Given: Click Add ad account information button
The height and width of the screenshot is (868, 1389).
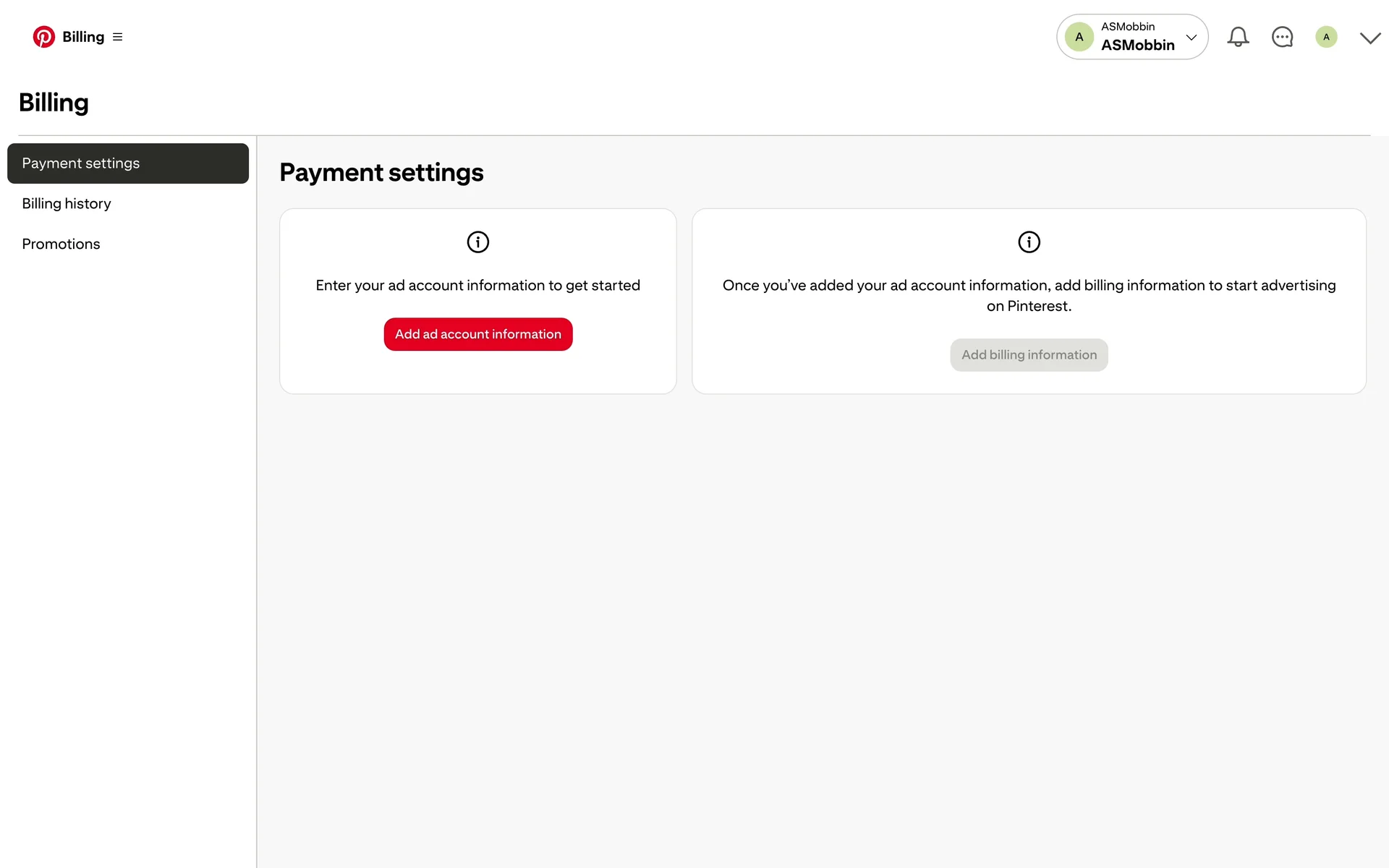Looking at the screenshot, I should [x=478, y=334].
